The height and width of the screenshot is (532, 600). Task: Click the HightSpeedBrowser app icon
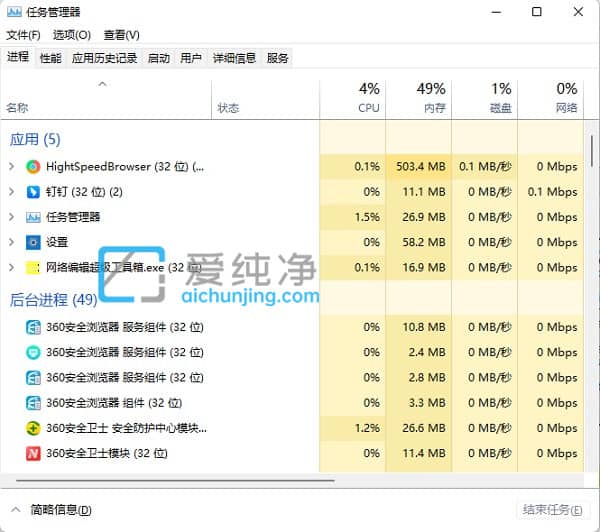(x=33, y=166)
